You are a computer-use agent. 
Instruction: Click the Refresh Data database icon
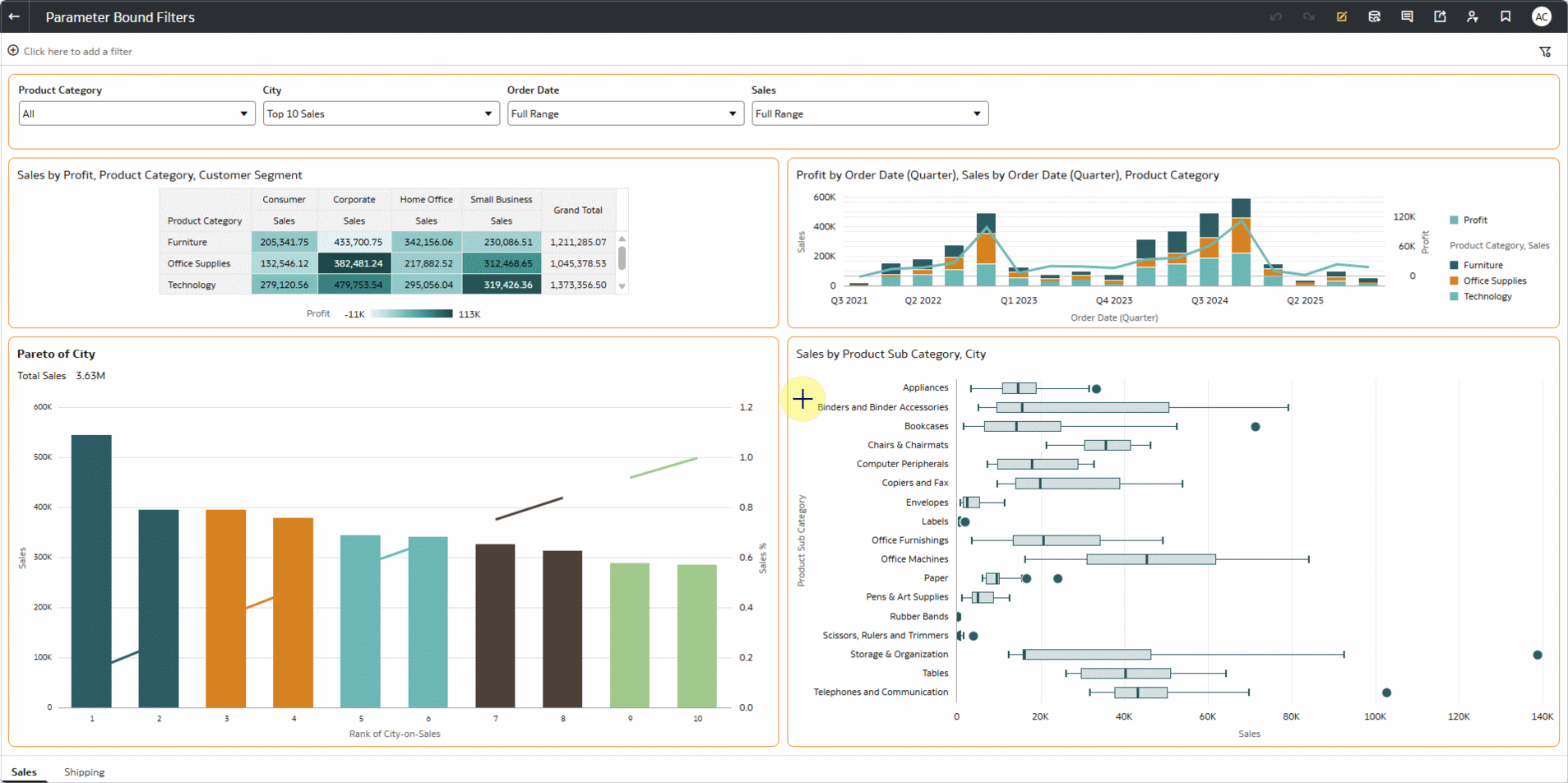pyautogui.click(x=1374, y=16)
